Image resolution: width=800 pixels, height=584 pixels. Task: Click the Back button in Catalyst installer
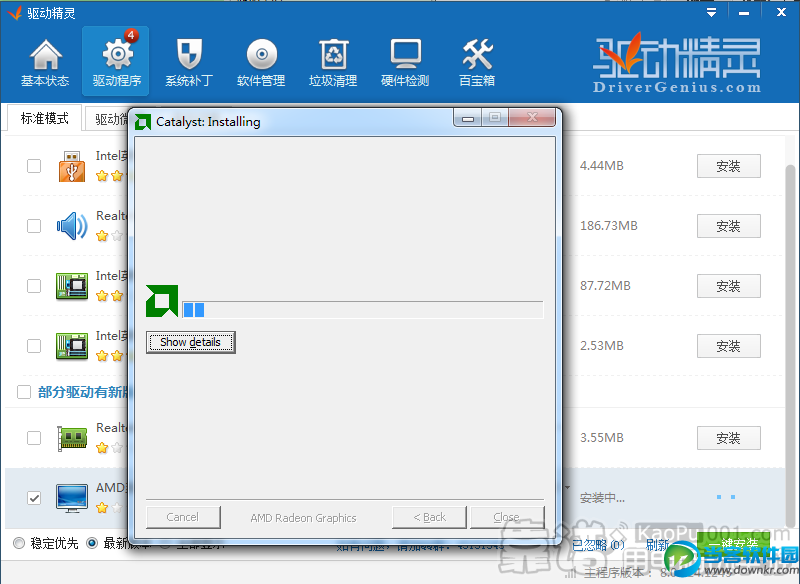[429, 517]
